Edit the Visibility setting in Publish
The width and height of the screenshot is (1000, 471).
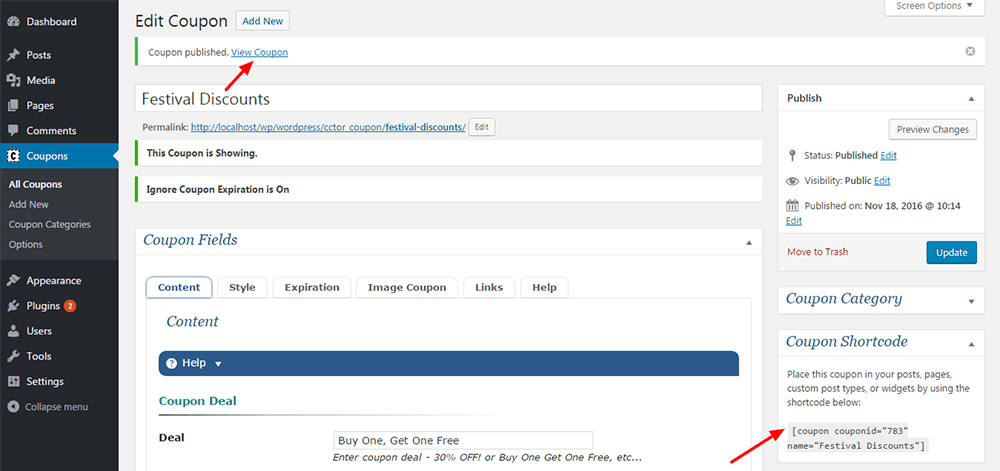pyautogui.click(x=881, y=181)
